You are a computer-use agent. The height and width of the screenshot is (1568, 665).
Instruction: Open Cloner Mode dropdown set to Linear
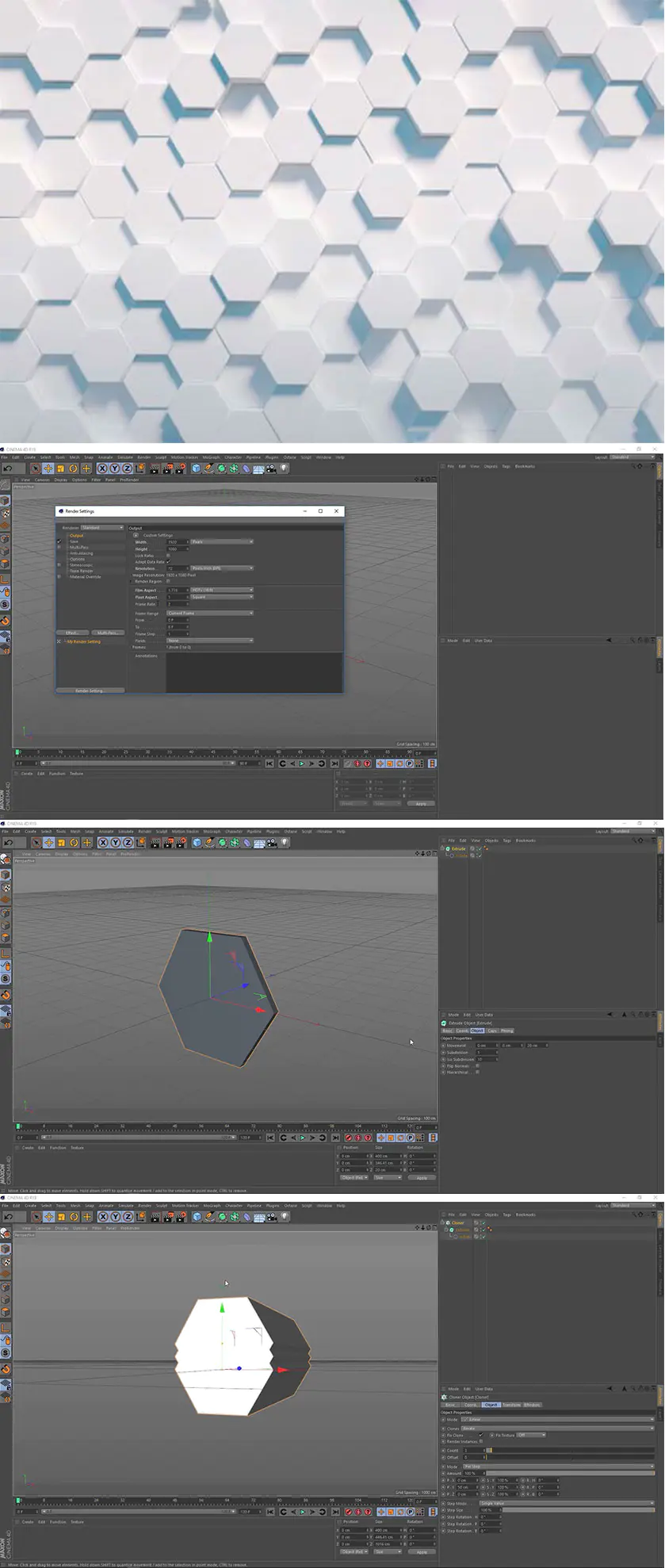coord(557,1419)
